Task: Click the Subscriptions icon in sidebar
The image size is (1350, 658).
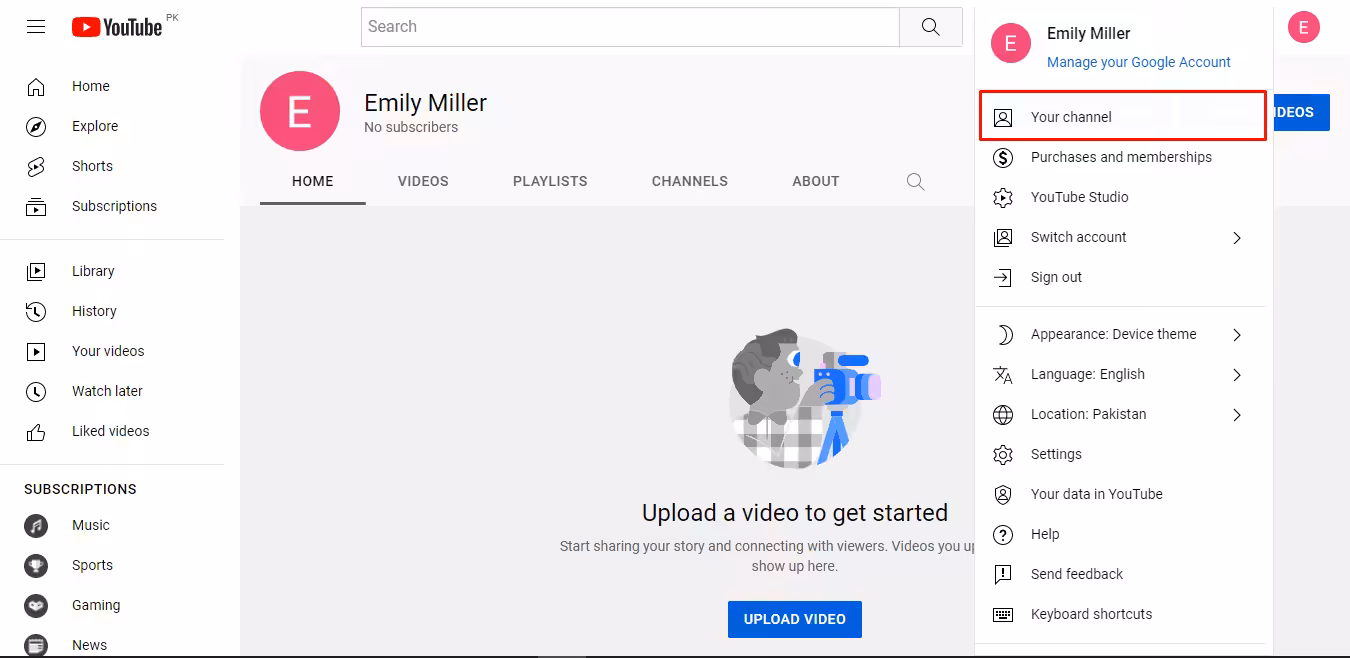Action: [x=36, y=207]
